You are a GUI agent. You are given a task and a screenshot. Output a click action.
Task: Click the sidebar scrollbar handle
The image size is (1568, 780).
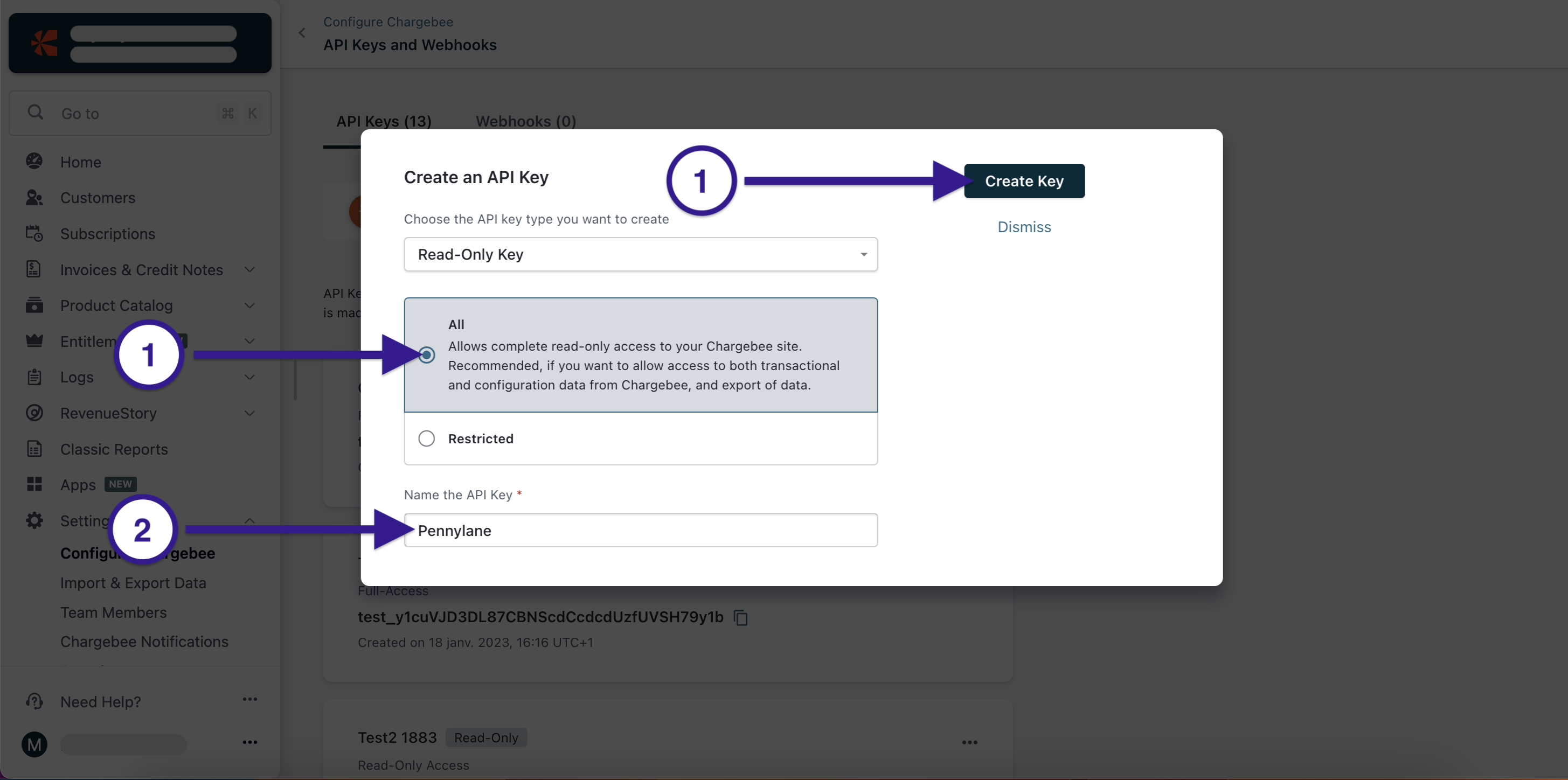(x=295, y=380)
